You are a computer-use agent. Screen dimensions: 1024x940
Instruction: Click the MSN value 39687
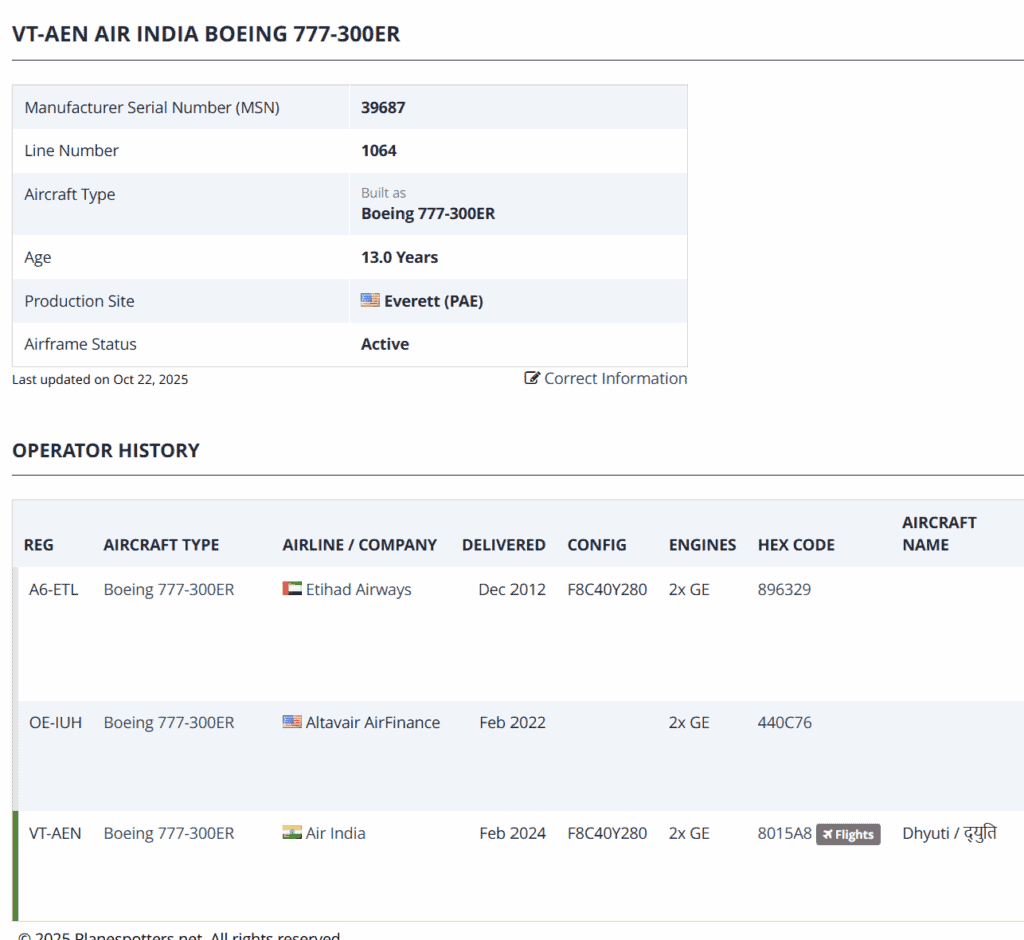point(383,107)
